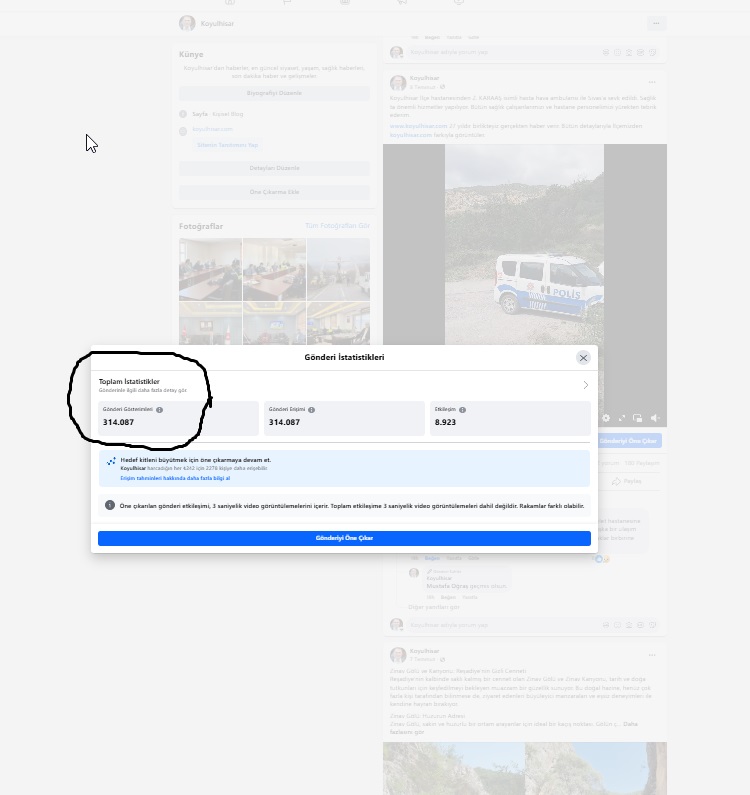The height and width of the screenshot is (795, 750).
Task: Info icon next to Gönderi Gösterimleri
Action: coord(160,410)
